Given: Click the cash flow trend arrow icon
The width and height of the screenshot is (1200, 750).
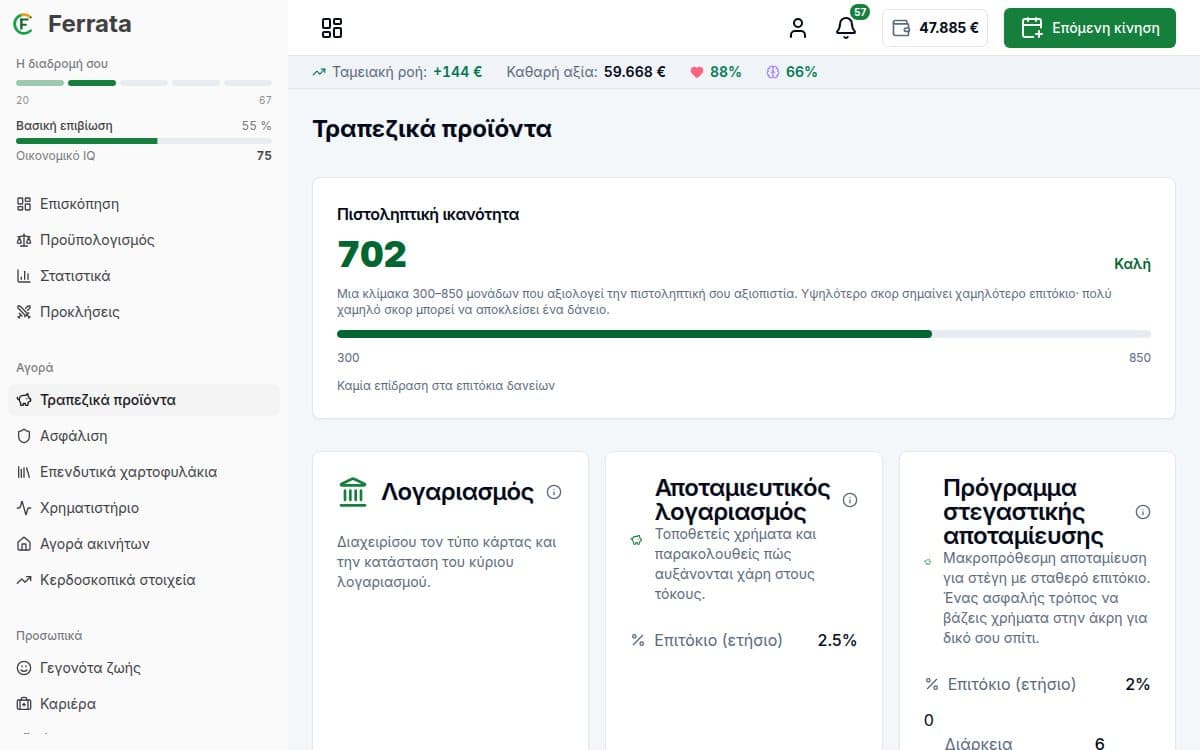Looking at the screenshot, I should coord(319,72).
